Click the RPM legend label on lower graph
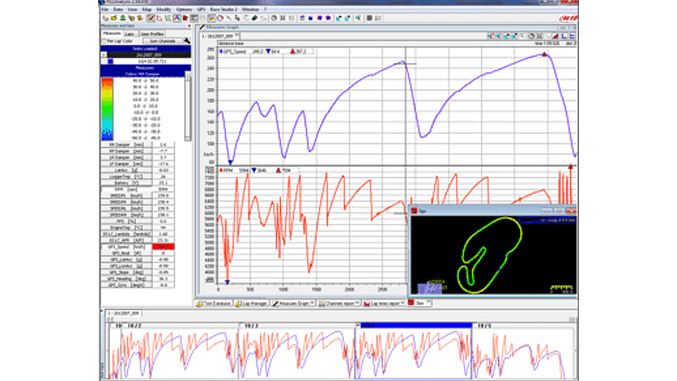This screenshot has width=677, height=381. [x=228, y=171]
